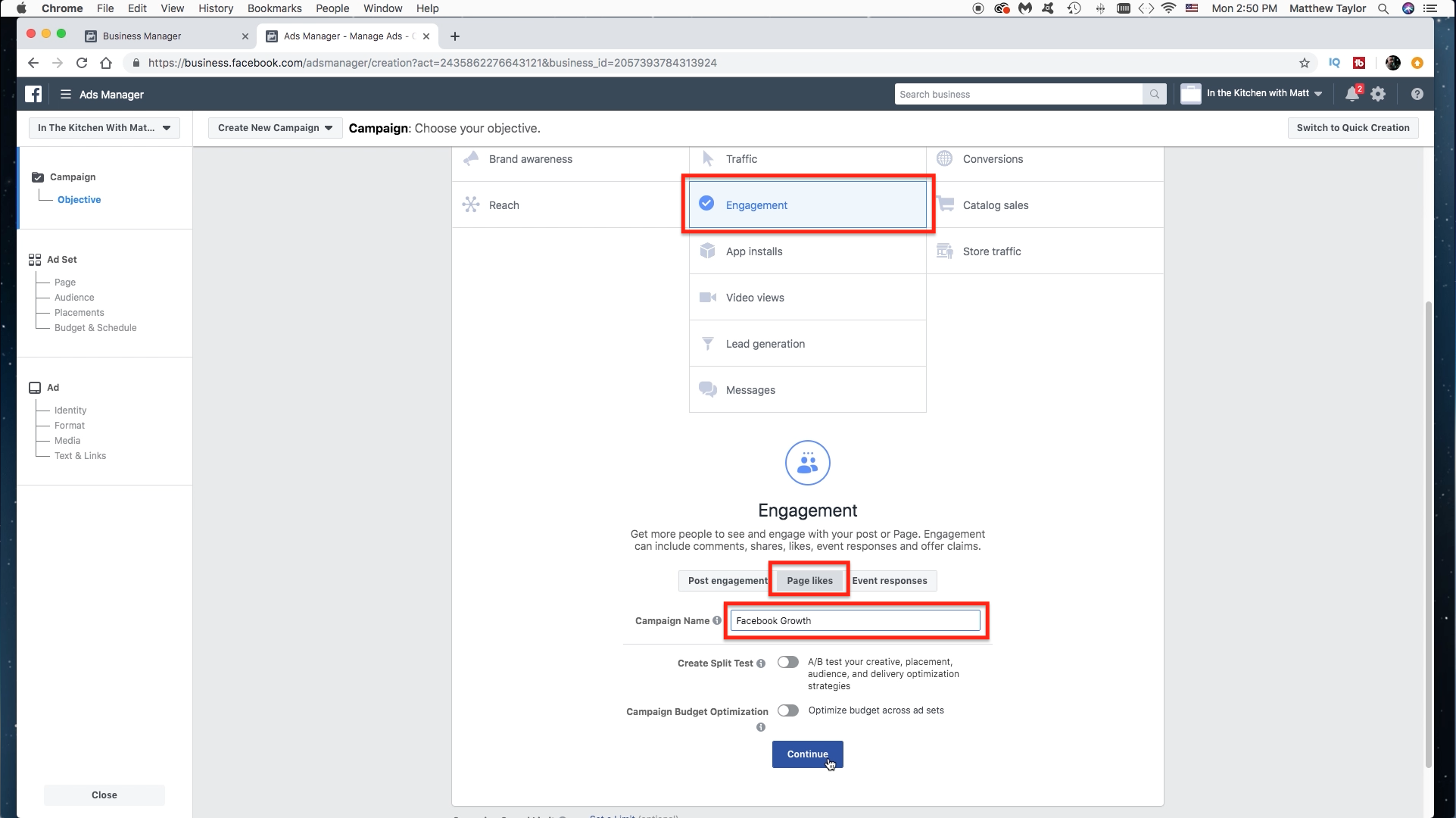This screenshot has height=818, width=1456.
Task: Open the settings gear in Ads Manager
Action: [x=1378, y=94]
